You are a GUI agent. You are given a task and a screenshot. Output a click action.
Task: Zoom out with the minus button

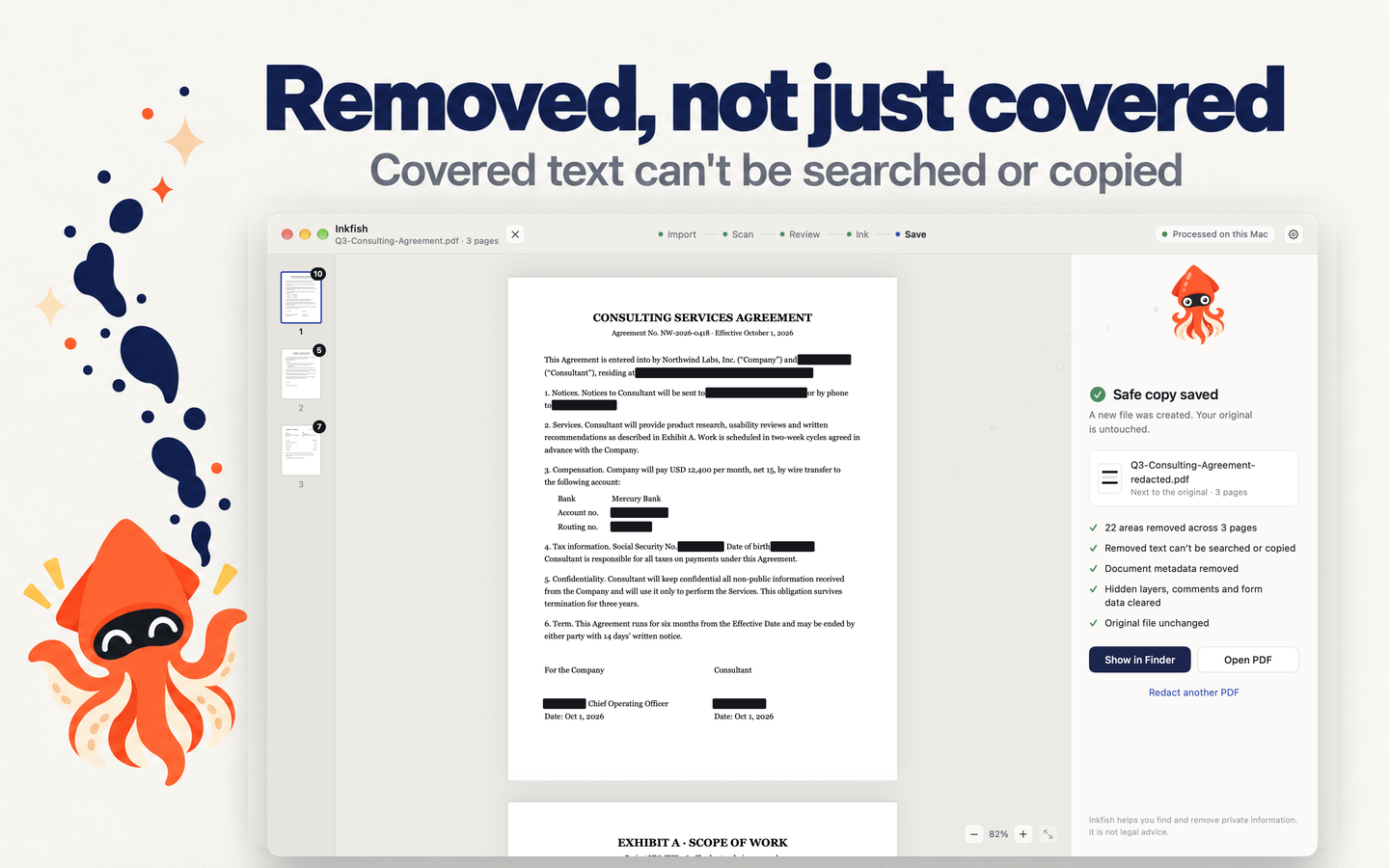(x=974, y=834)
